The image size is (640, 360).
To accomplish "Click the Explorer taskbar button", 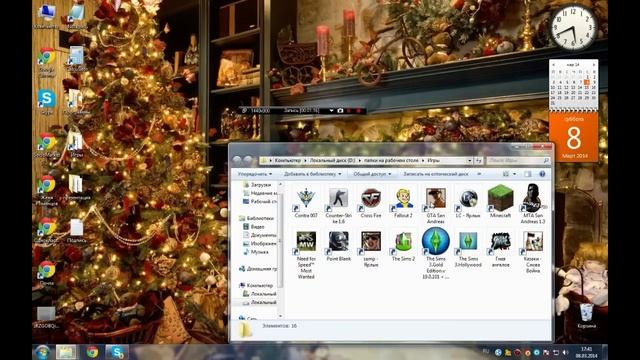I will 66,352.
